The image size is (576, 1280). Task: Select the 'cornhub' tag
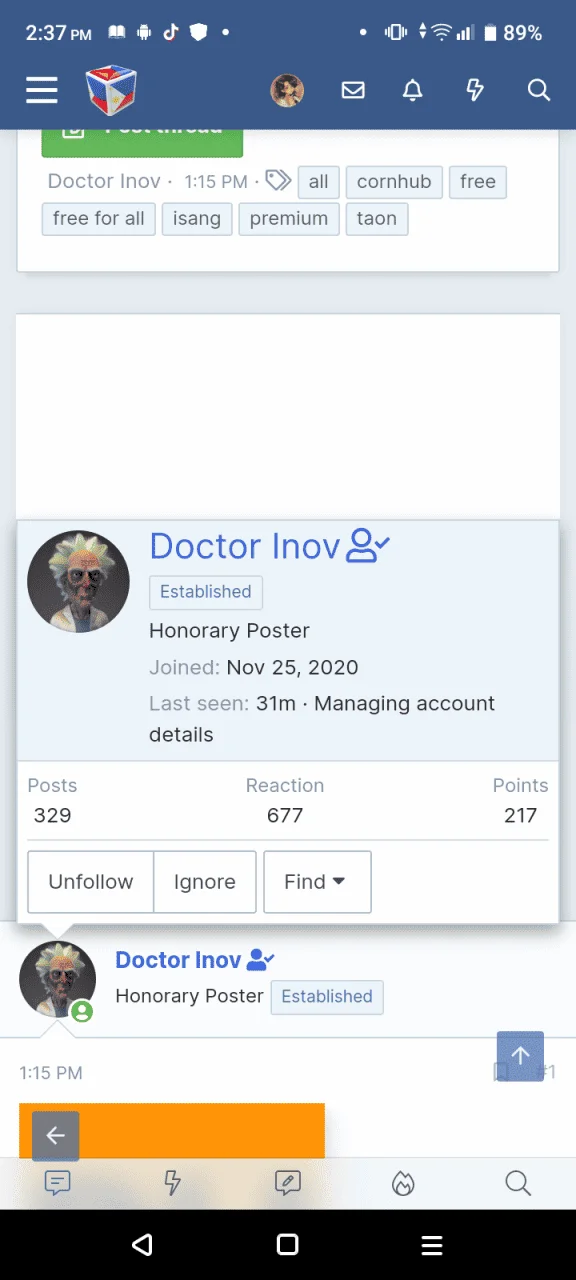click(394, 182)
